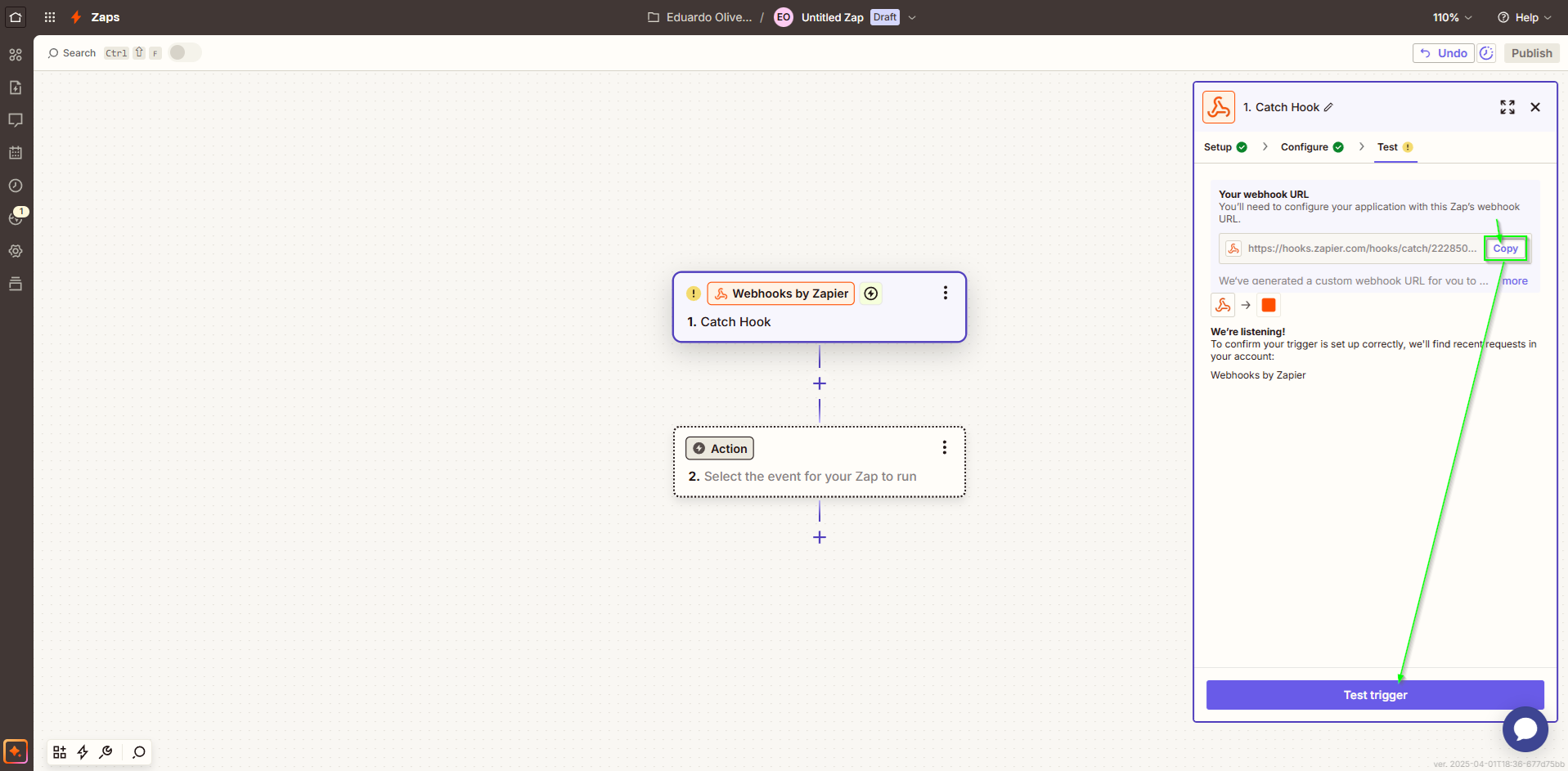Open the sidebar calendar icon

16,153
